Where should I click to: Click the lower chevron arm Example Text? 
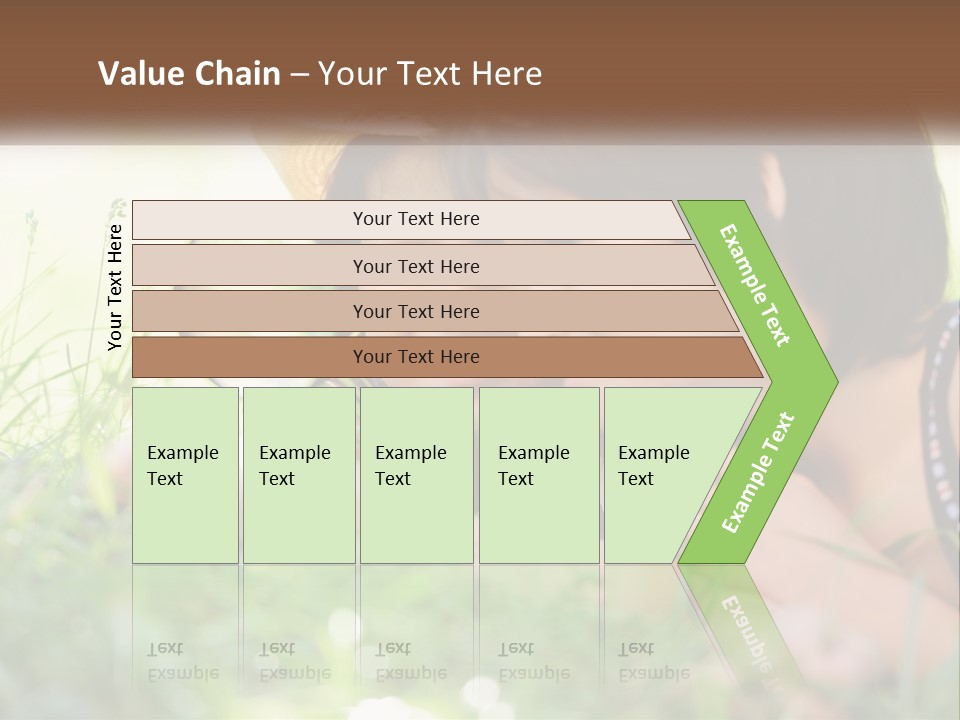click(x=758, y=473)
